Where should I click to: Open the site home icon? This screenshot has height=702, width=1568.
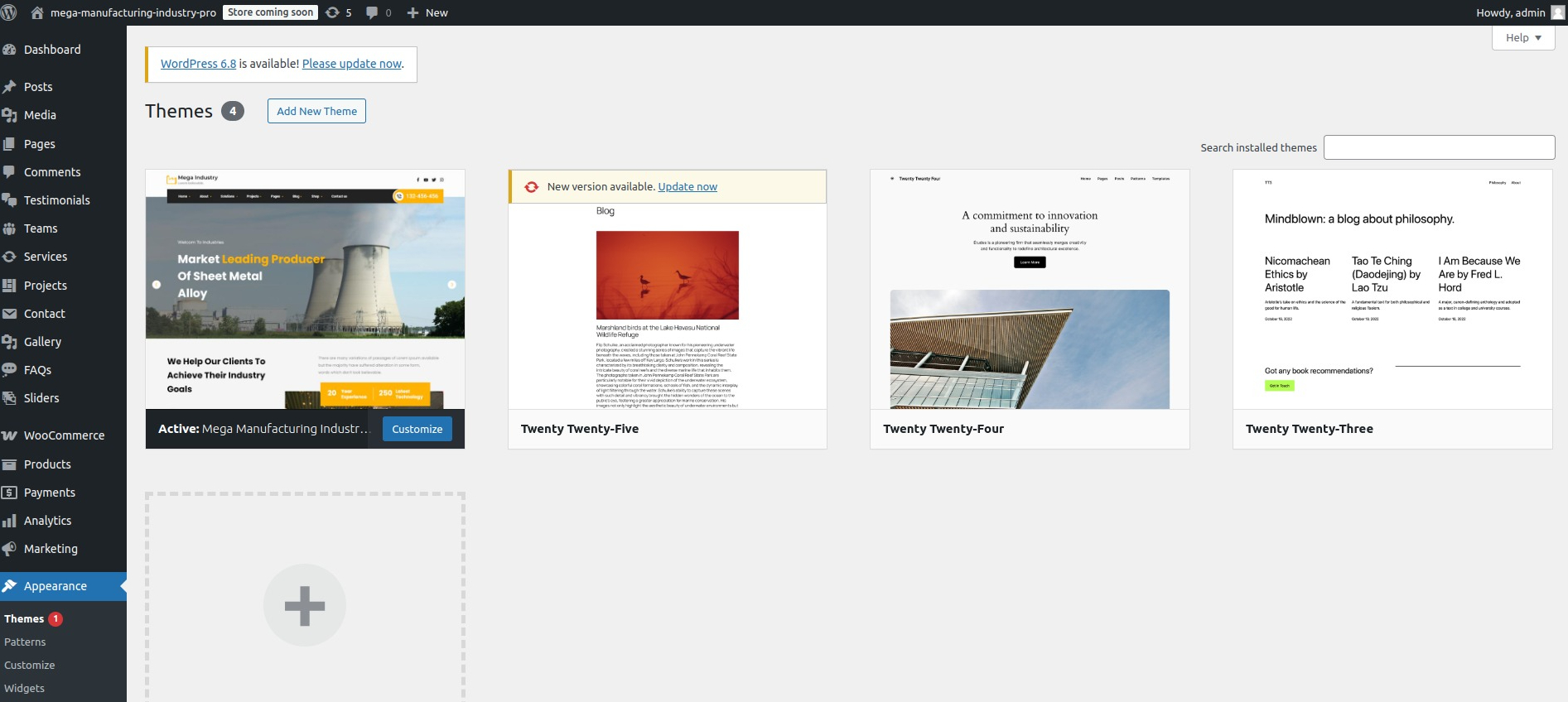(x=37, y=12)
